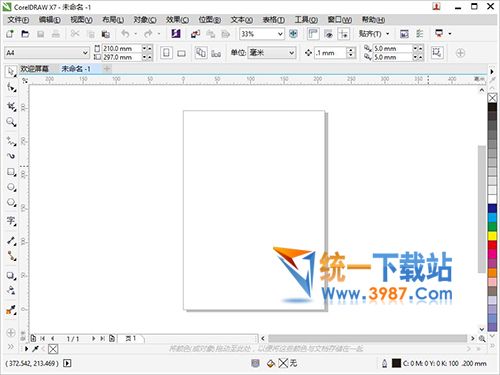The height and width of the screenshot is (375, 500).
Task: Import a file using the Import icon
Action: (x=195, y=34)
